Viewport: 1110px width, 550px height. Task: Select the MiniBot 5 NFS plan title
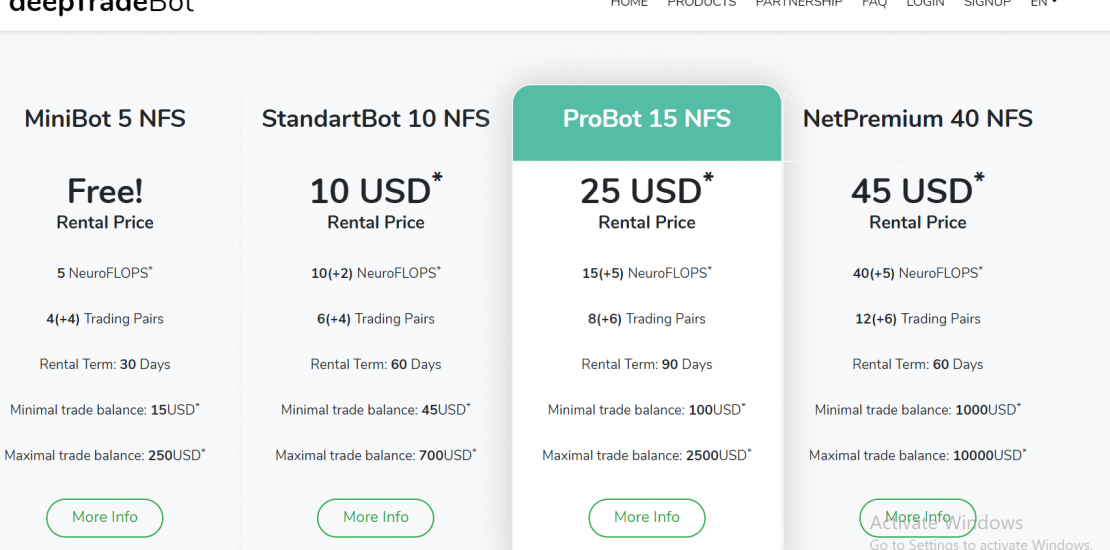[x=105, y=119]
